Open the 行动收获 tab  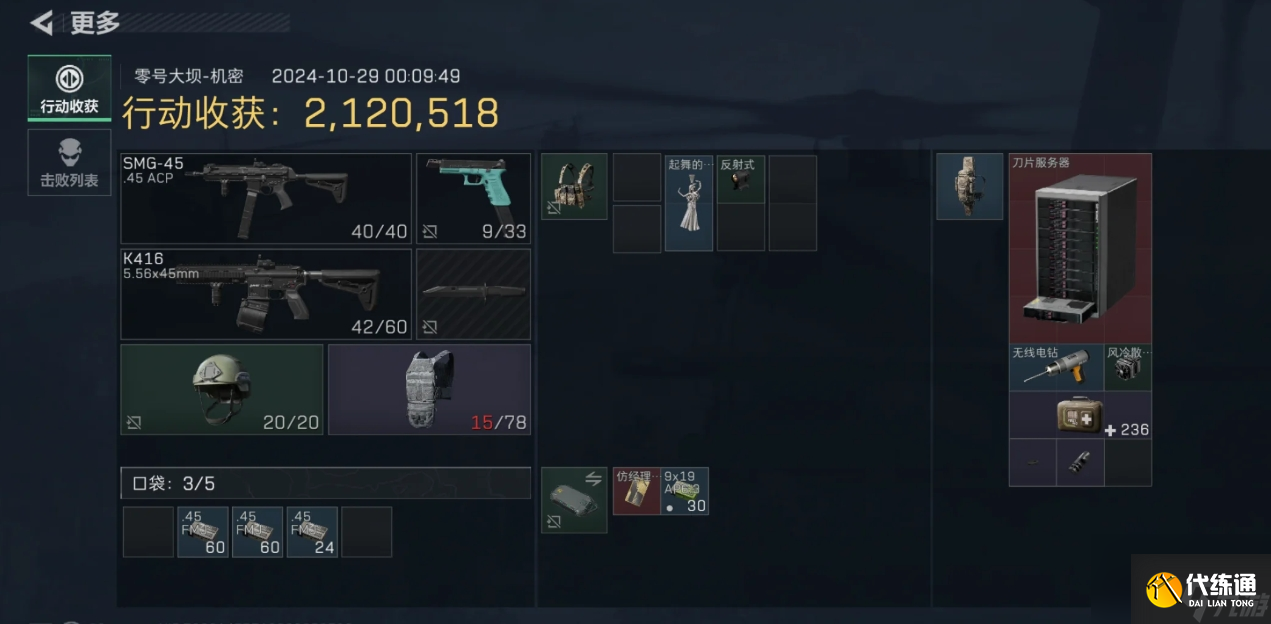69,88
